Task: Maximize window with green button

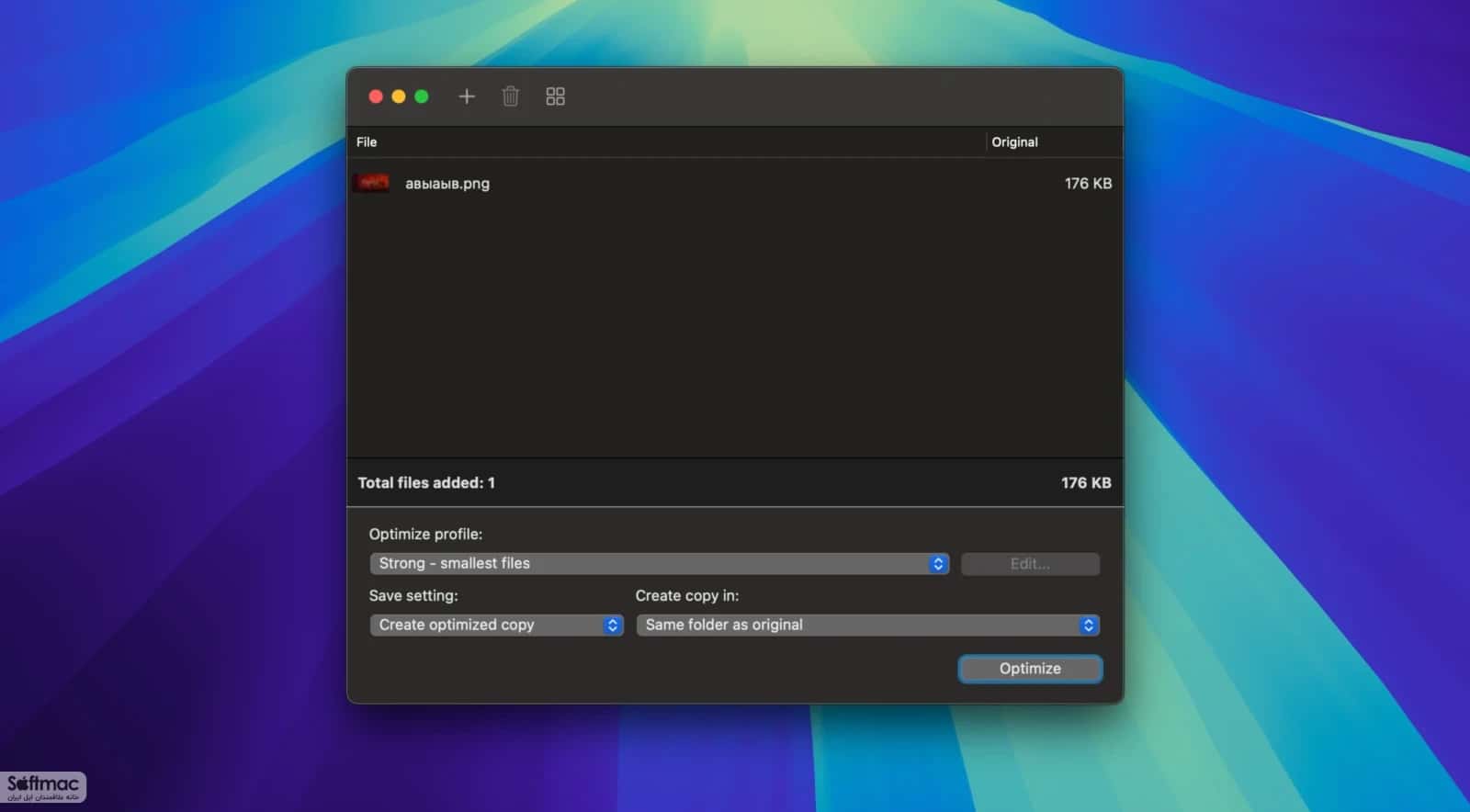Action: (x=422, y=96)
